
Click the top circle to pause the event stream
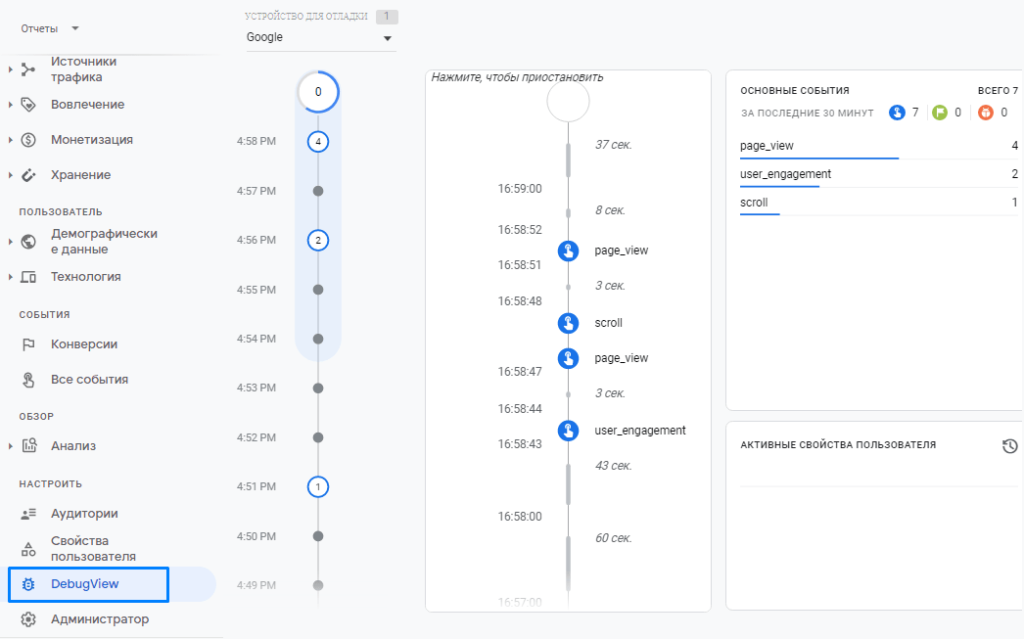(568, 101)
